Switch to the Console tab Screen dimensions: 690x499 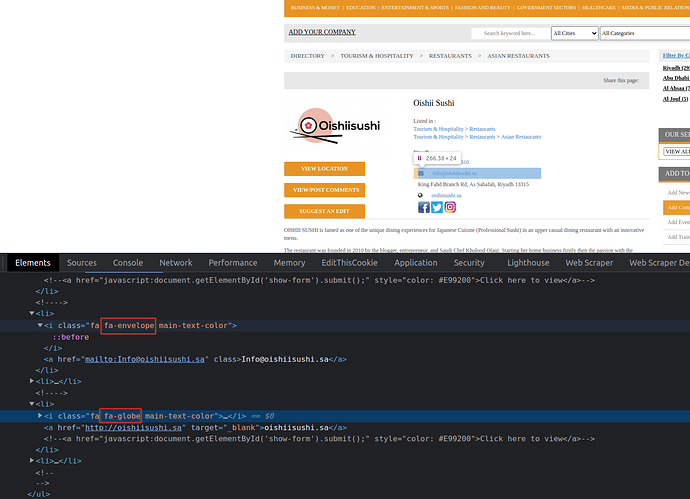[127, 263]
